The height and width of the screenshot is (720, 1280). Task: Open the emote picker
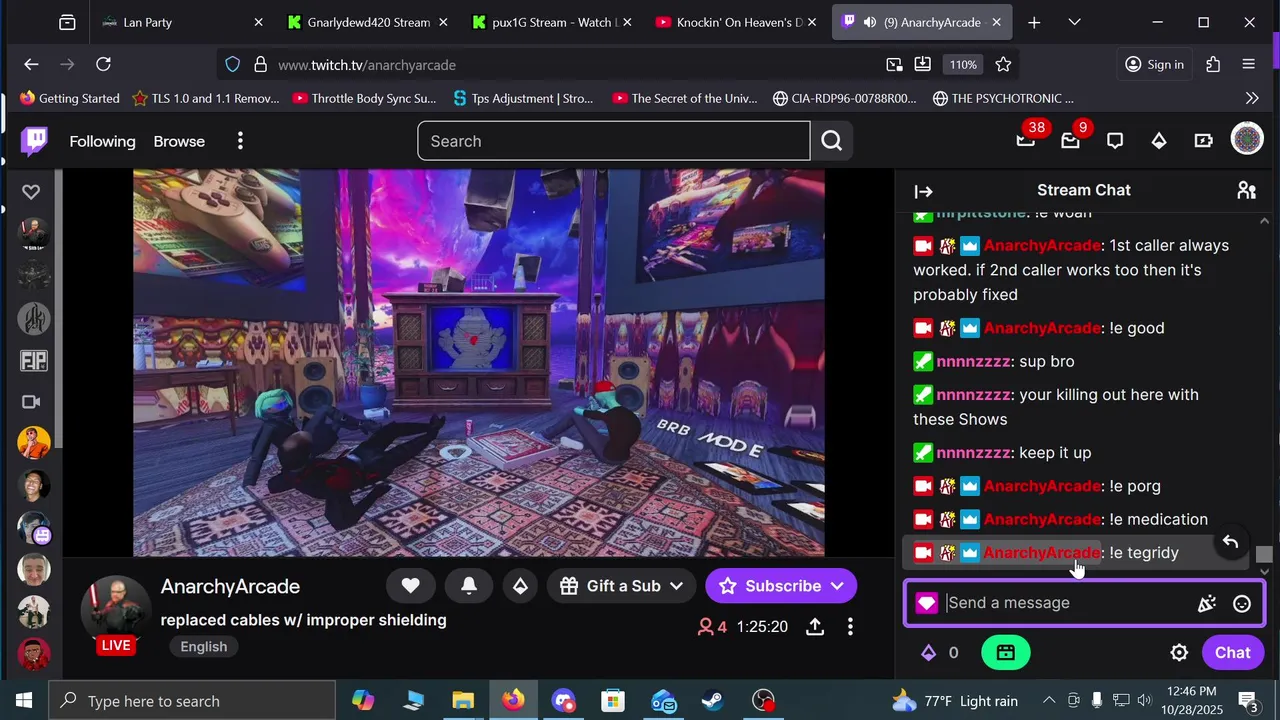[1242, 603]
